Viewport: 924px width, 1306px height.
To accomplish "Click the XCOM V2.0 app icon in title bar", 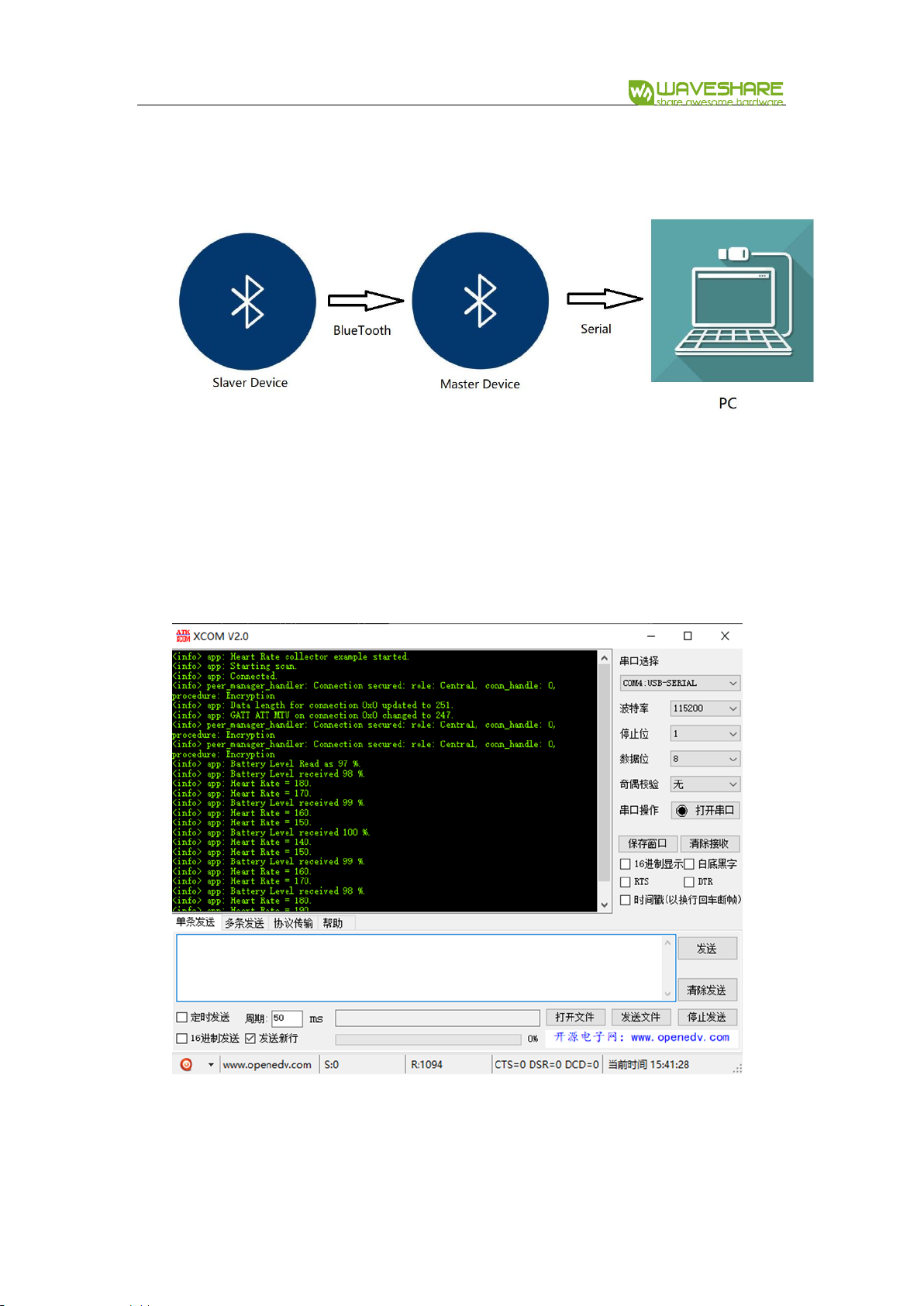I will click(183, 636).
